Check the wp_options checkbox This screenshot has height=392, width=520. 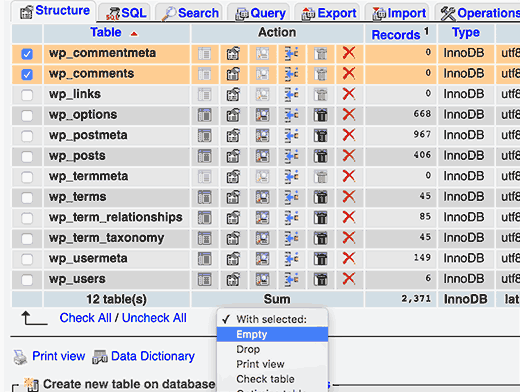tap(27, 115)
